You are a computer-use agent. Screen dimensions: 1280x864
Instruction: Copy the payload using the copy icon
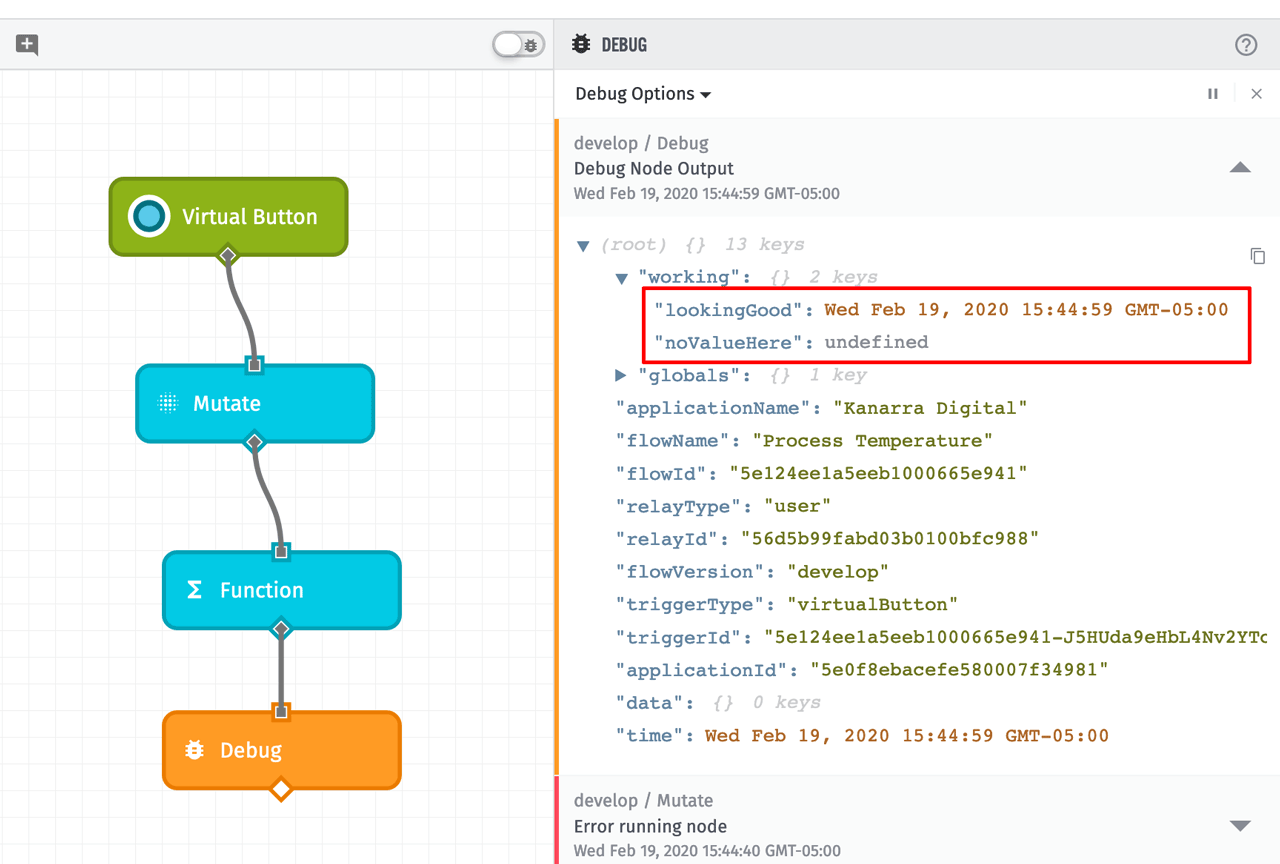pyautogui.click(x=1257, y=256)
